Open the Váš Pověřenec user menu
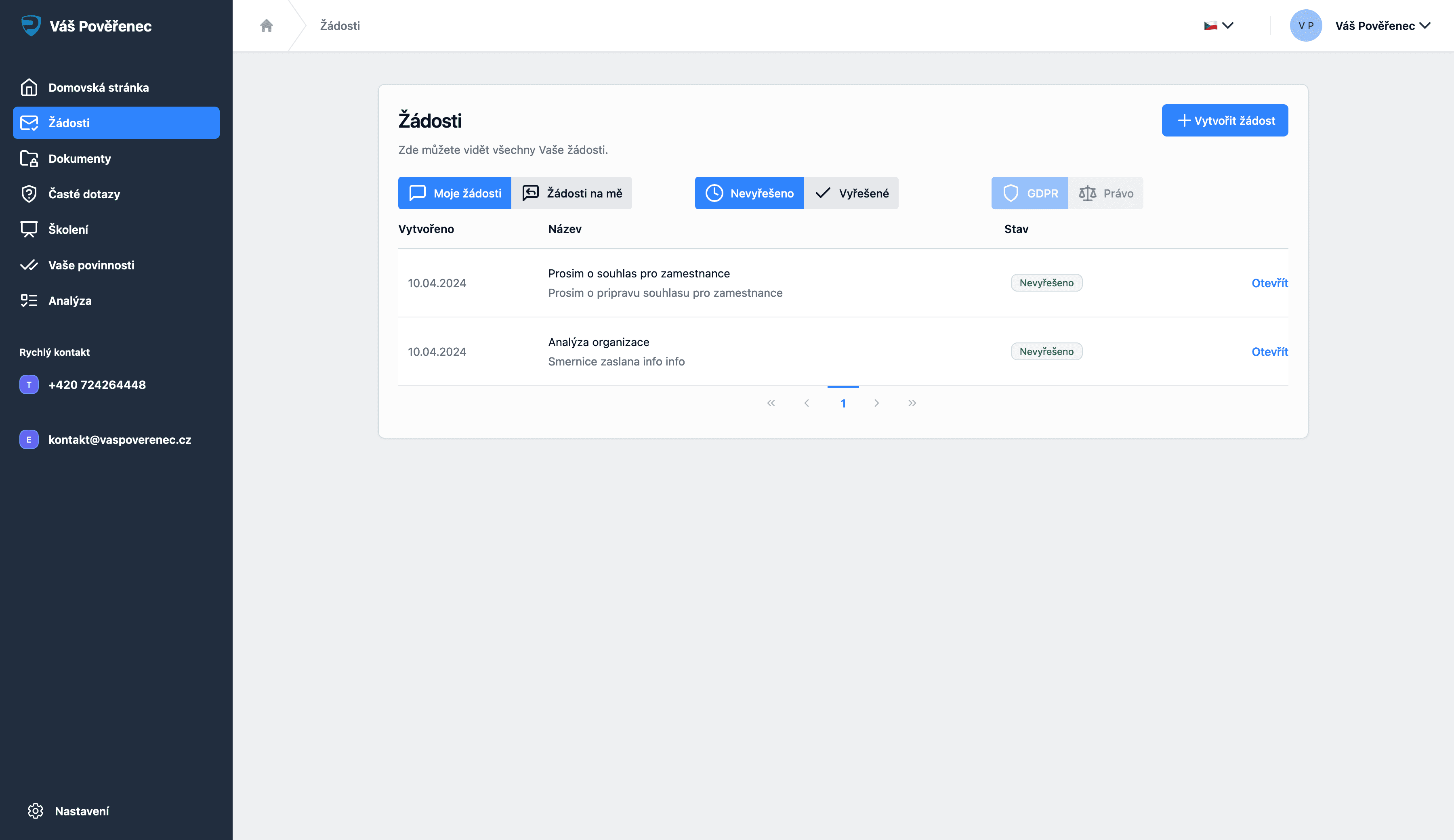Viewport: 1454px width, 840px height. [x=1382, y=25]
